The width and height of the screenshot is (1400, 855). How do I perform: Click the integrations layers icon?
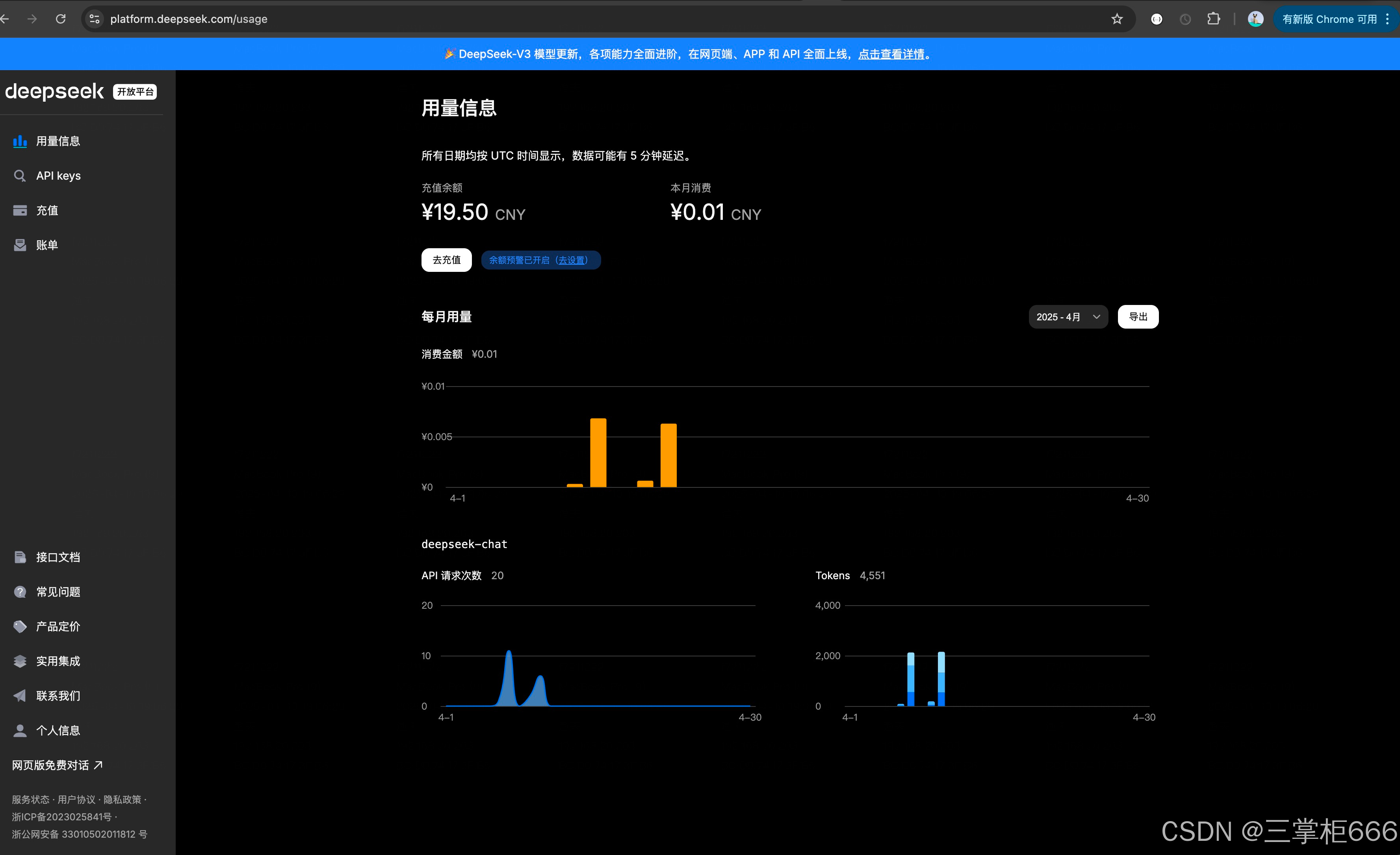tap(20, 661)
